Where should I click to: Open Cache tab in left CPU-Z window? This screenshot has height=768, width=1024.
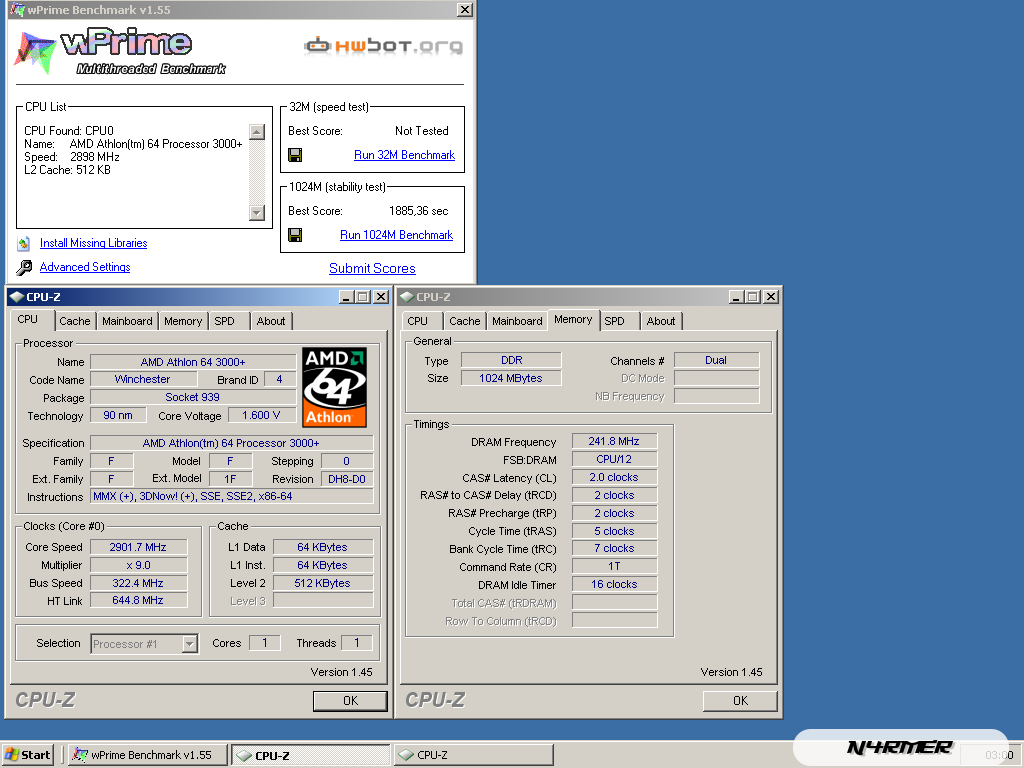(74, 321)
